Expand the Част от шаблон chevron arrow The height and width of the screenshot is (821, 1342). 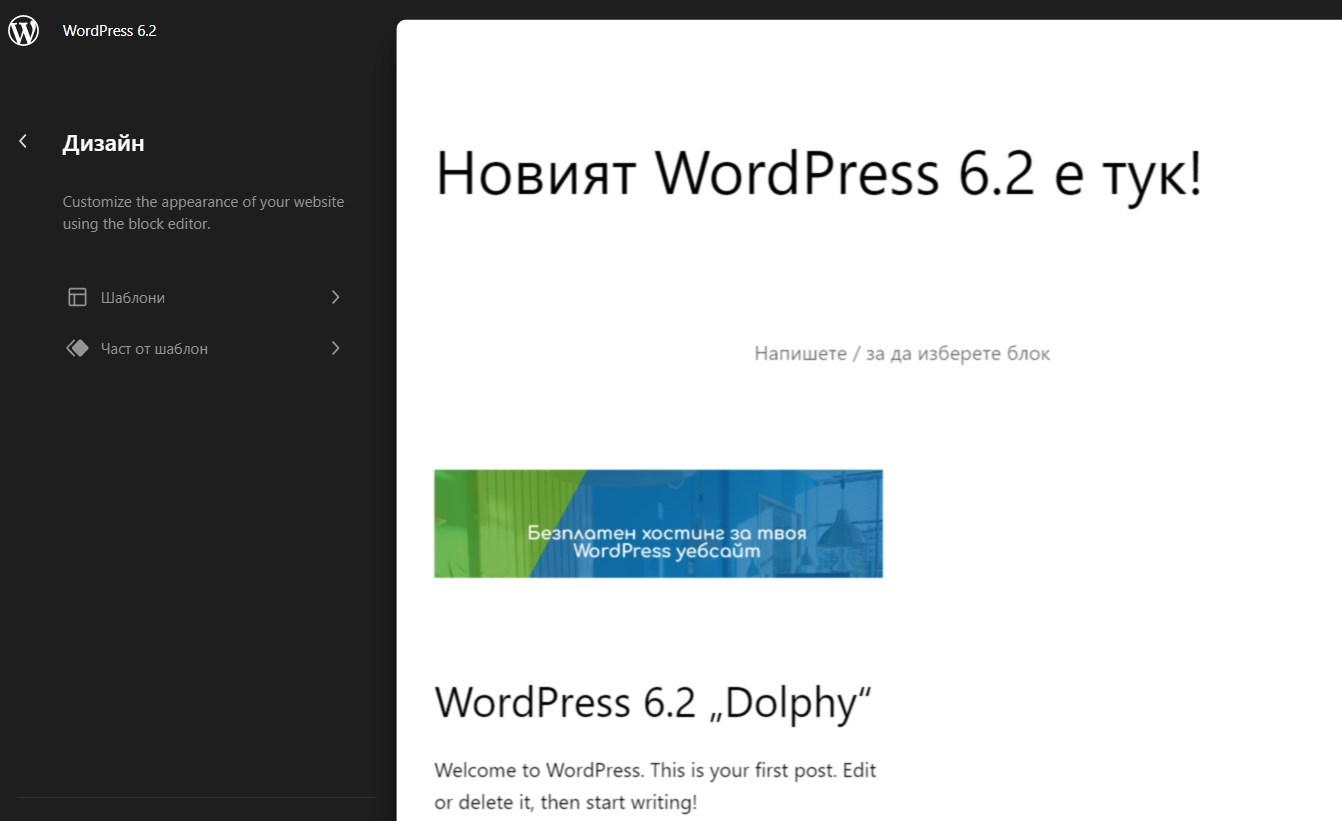(x=336, y=348)
